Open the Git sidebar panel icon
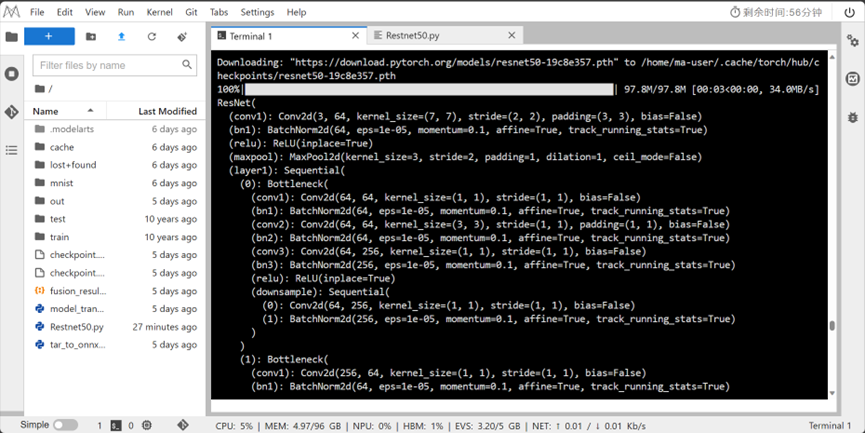The width and height of the screenshot is (865, 433). click(x=12, y=112)
